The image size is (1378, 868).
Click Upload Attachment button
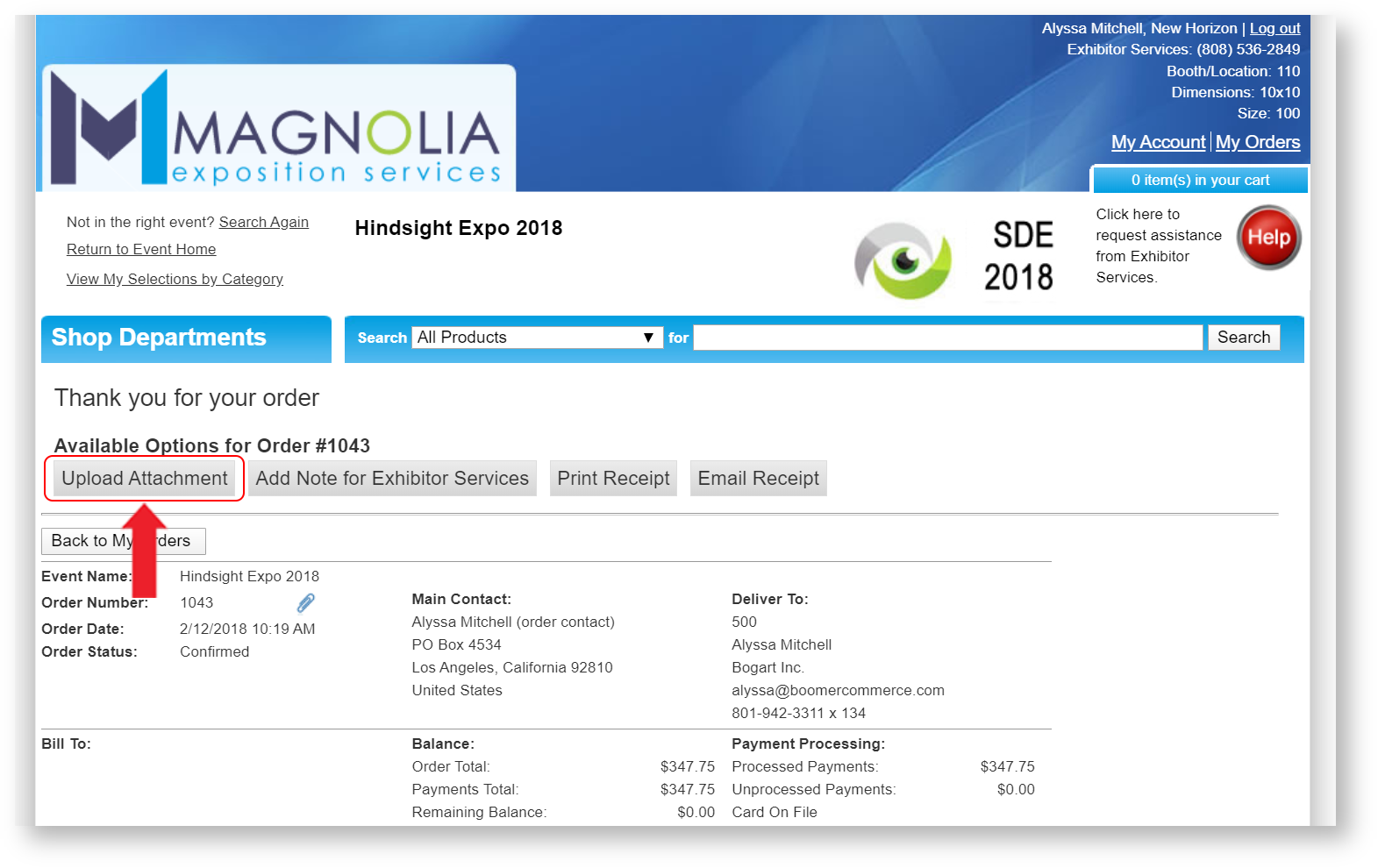pos(145,479)
